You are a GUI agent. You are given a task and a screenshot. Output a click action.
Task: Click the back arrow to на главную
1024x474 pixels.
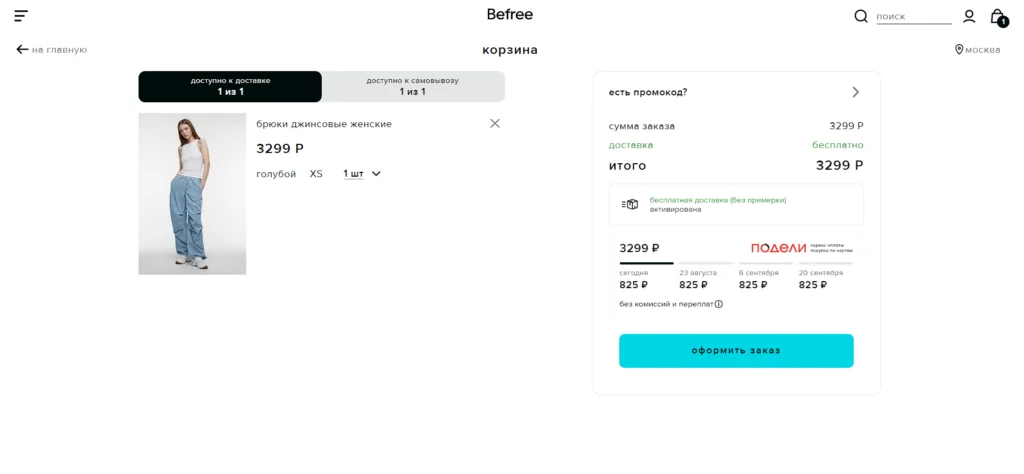point(22,49)
